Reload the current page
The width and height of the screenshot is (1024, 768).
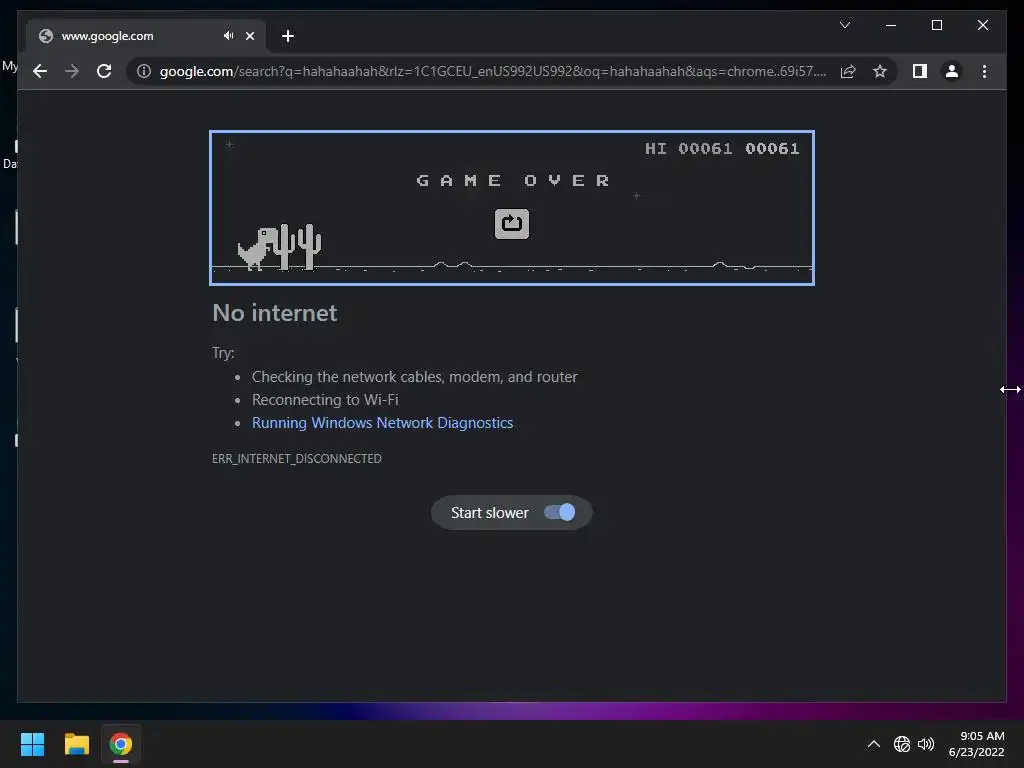click(x=104, y=71)
